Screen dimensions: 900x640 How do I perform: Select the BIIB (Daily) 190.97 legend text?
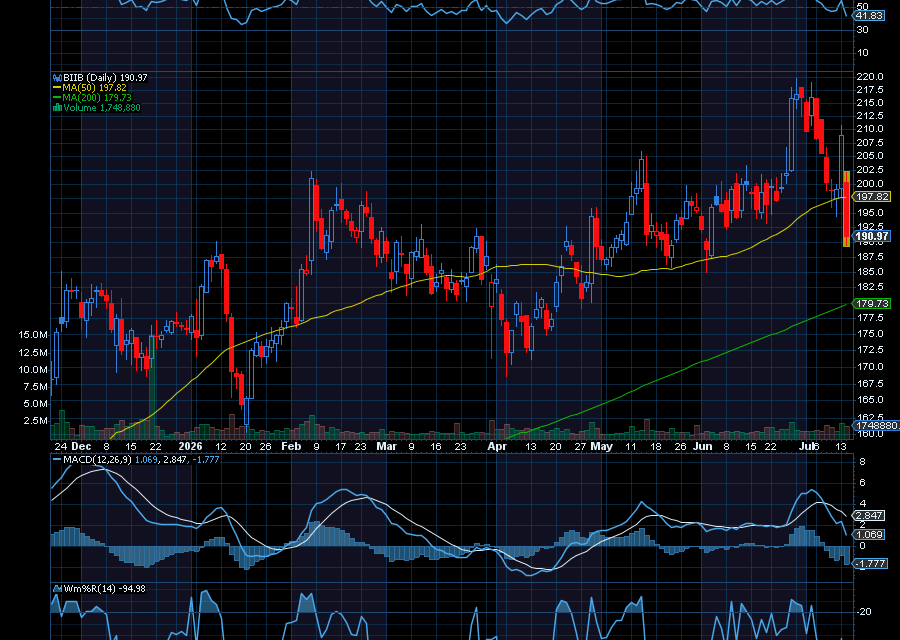105,77
